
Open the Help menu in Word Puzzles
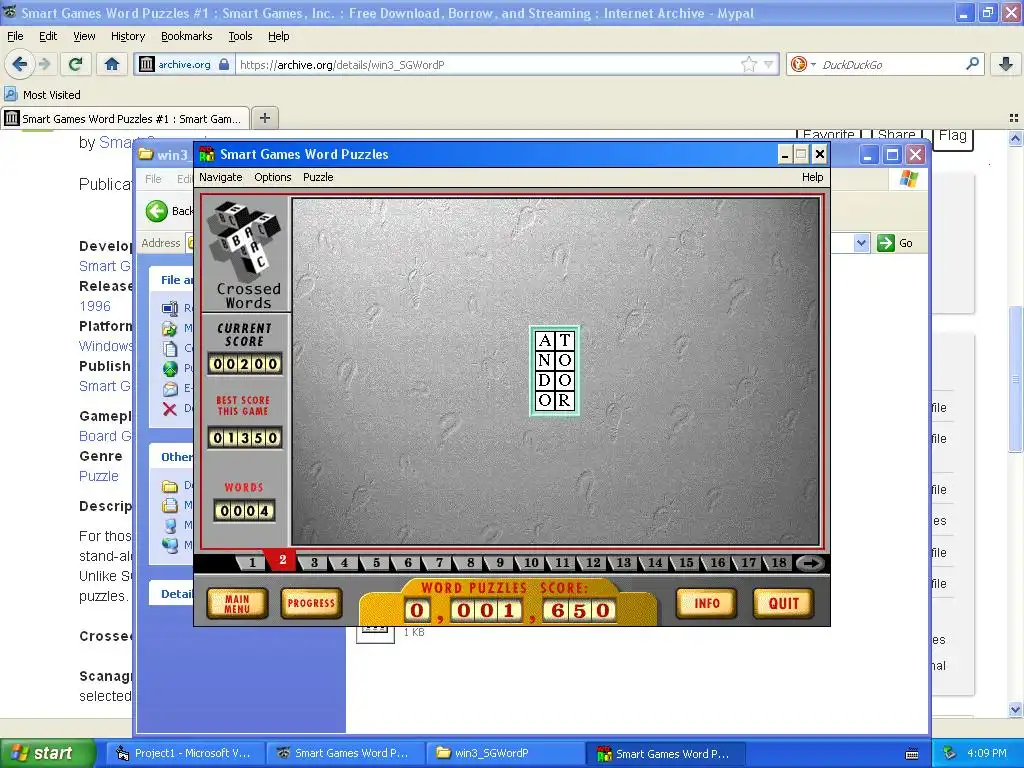pyautogui.click(x=812, y=177)
